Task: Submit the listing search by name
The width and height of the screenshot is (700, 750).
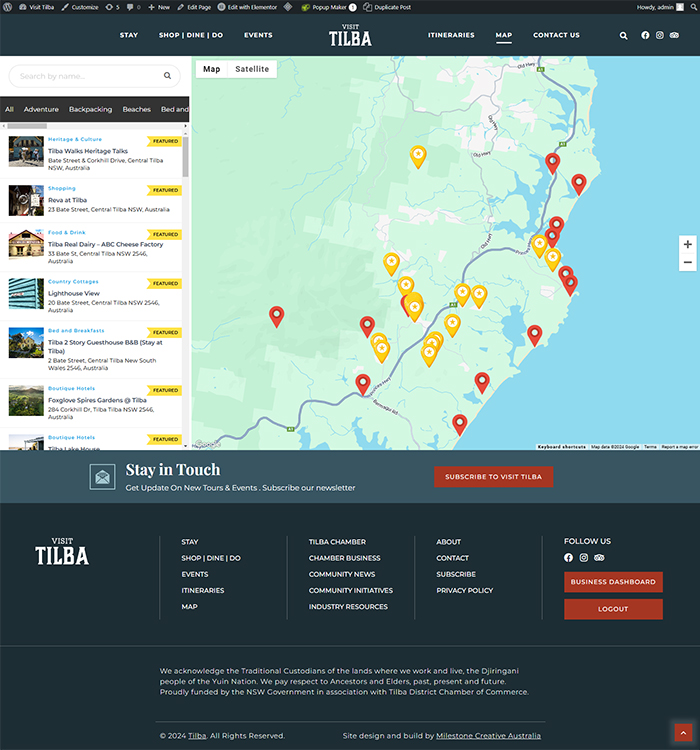Action: (x=168, y=76)
